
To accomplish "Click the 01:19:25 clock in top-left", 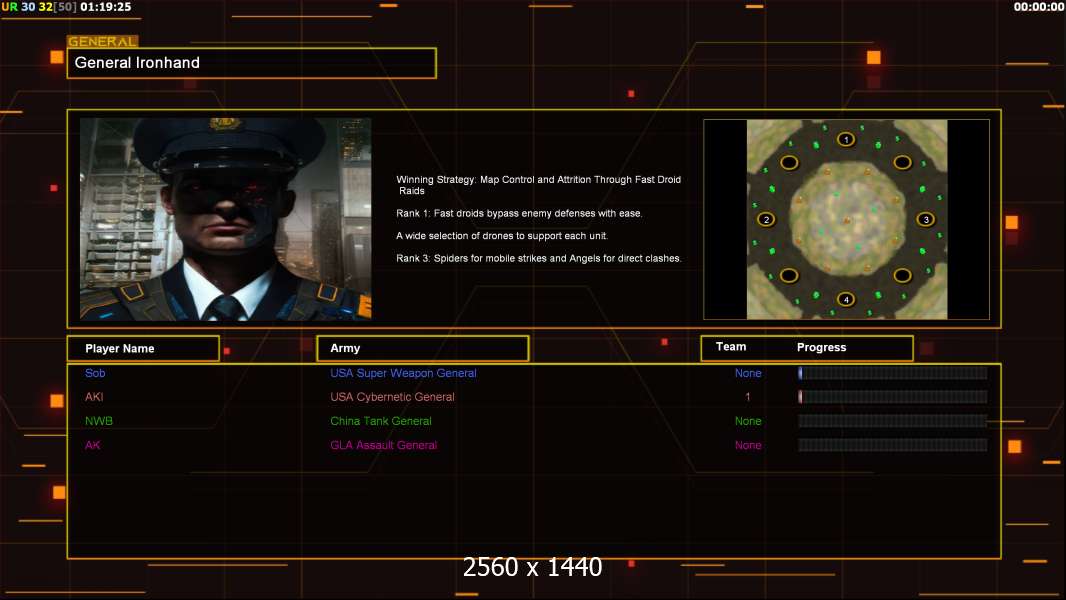I will pyautogui.click(x=105, y=7).
